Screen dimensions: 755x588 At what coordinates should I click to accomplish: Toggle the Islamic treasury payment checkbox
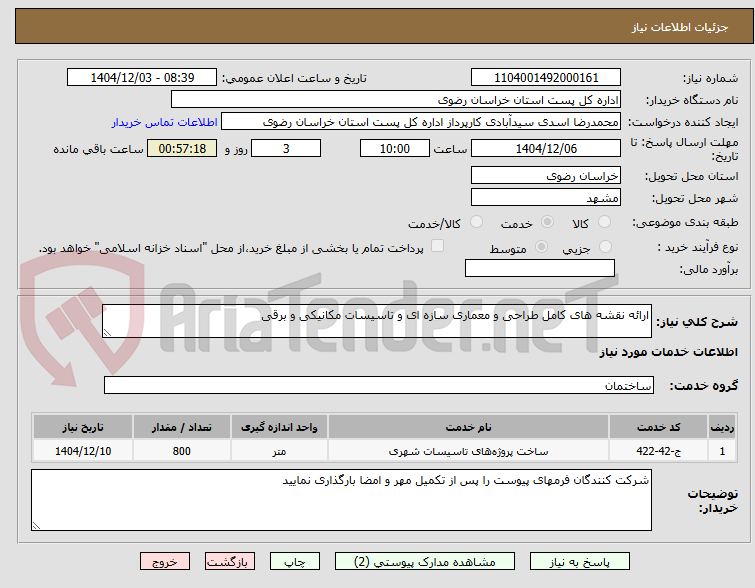437,246
